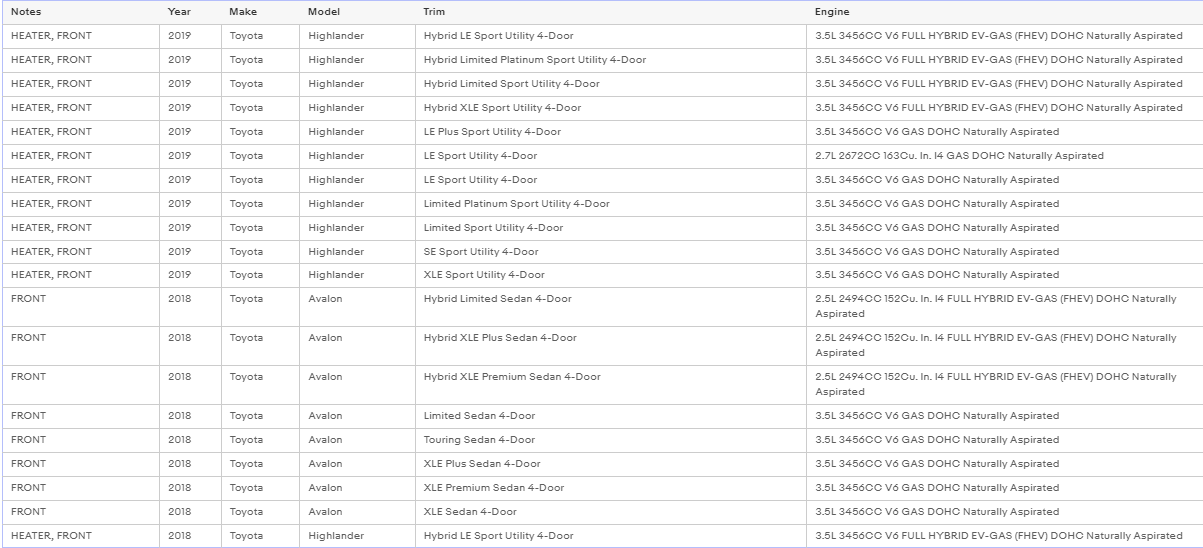The width and height of the screenshot is (1203, 548).
Task: Click Avalon in the Limited Sedan row
Action: tap(325, 416)
